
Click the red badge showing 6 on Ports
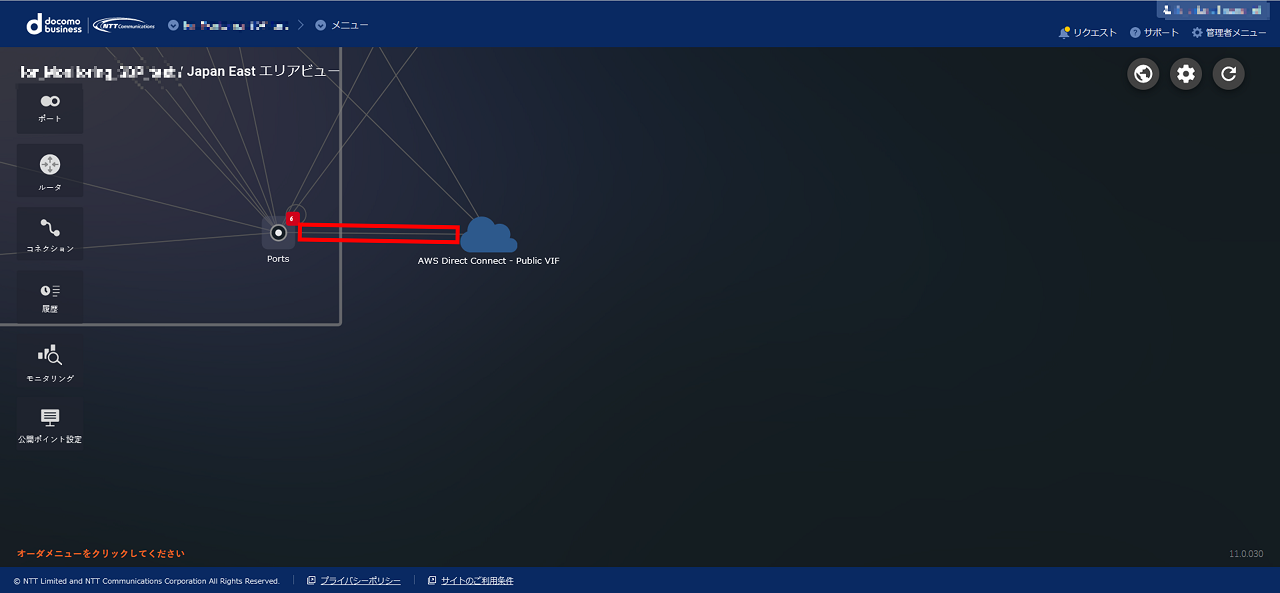point(292,218)
